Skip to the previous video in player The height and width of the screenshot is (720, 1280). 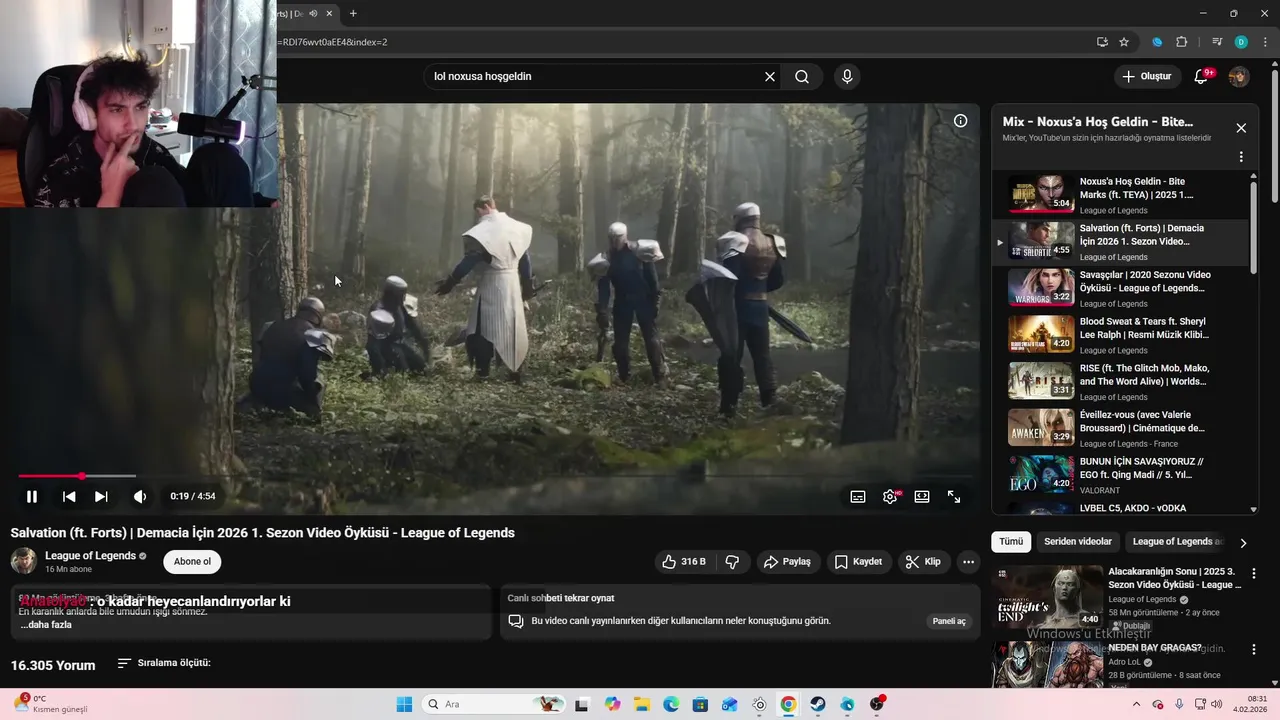[x=69, y=496]
